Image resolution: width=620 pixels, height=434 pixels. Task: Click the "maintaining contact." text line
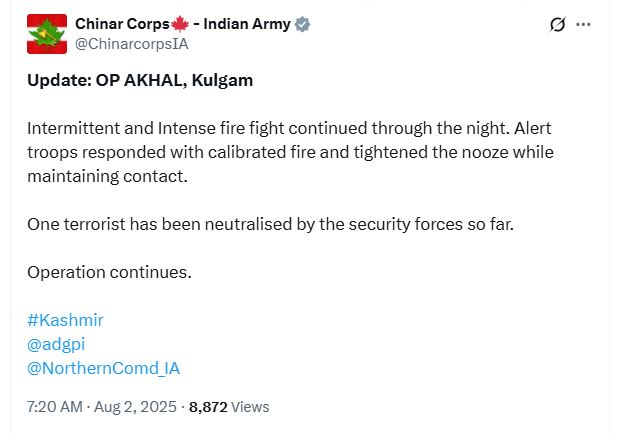107,177
